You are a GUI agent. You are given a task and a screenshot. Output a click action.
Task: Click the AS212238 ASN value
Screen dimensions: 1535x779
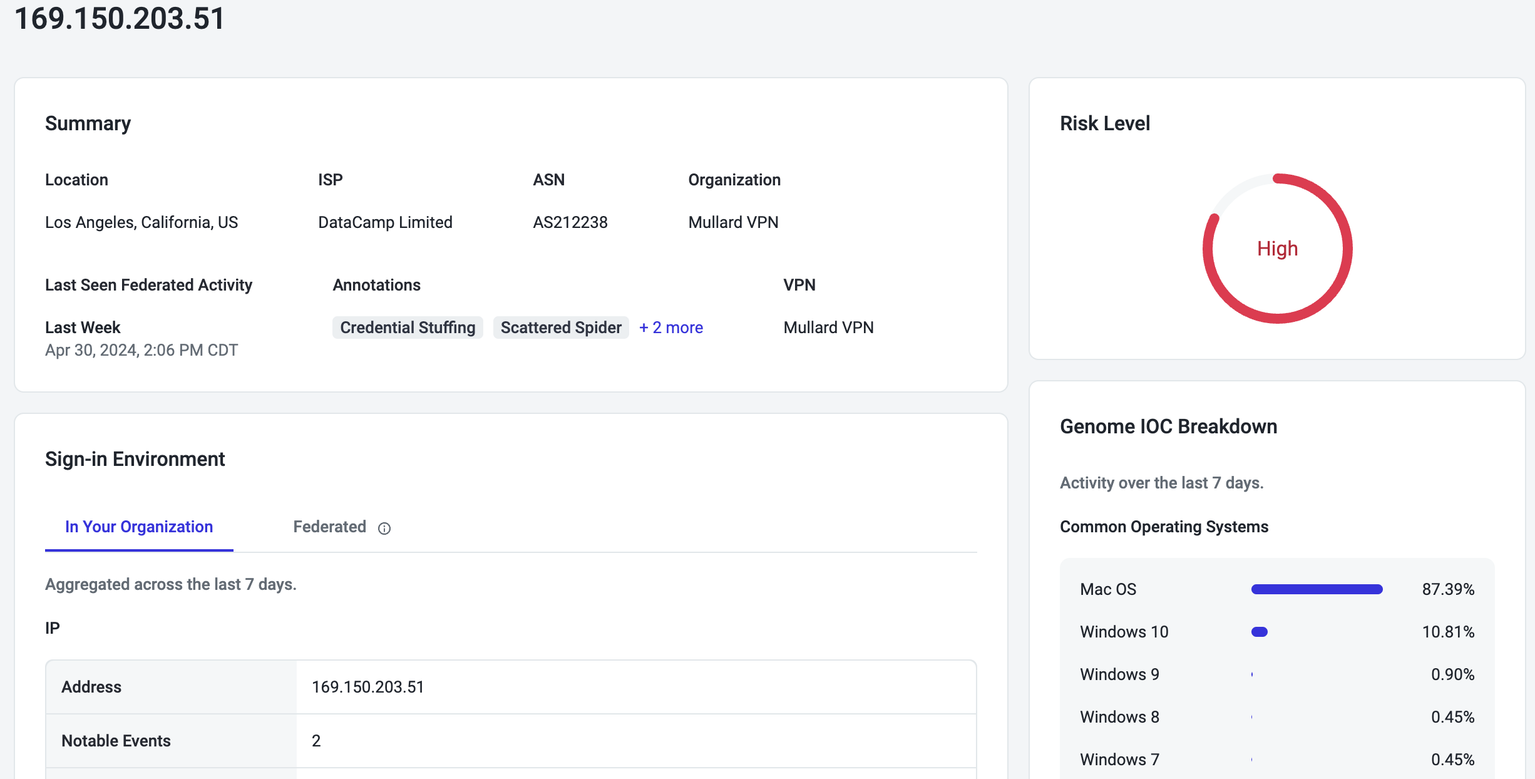pos(570,222)
